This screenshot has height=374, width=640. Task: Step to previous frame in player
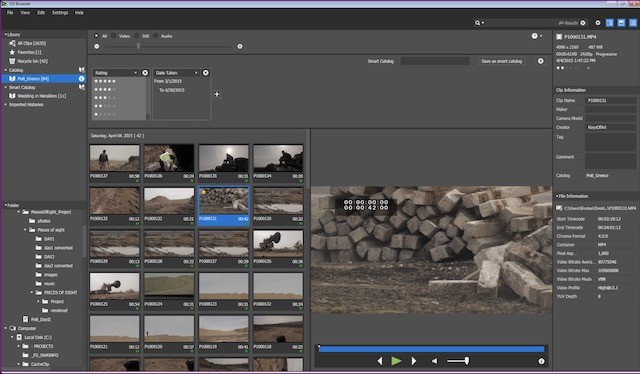380,361
